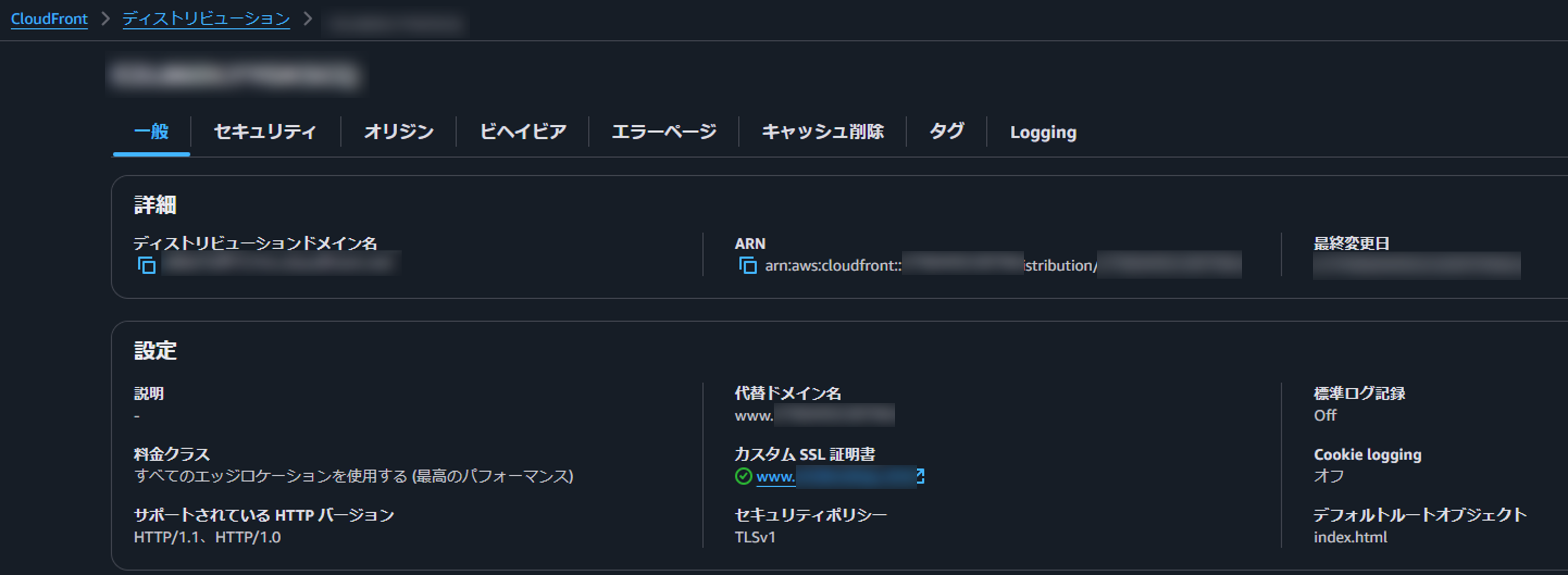1568x575 pixels.
Task: Open the エラーページ tab
Action: point(664,131)
